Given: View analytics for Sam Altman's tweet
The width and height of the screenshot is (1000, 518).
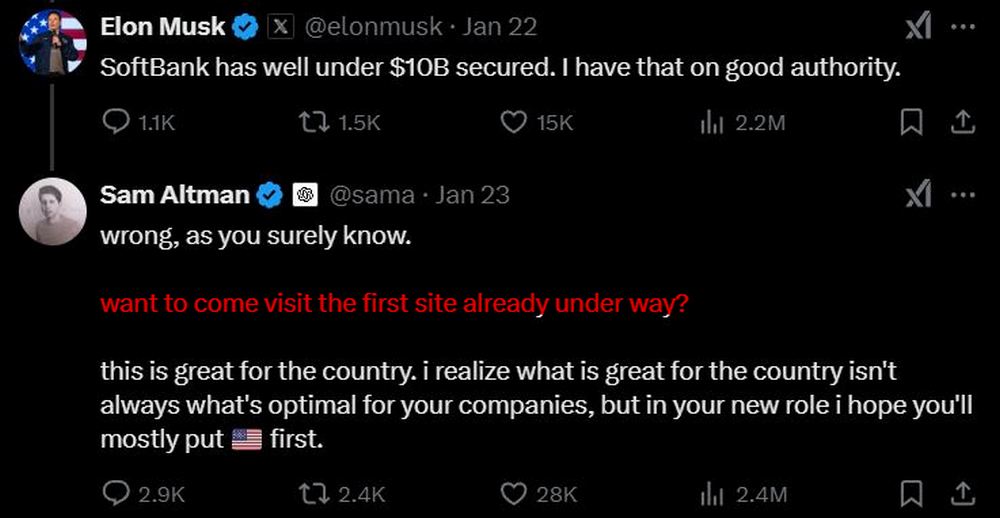Looking at the screenshot, I should click(711, 493).
